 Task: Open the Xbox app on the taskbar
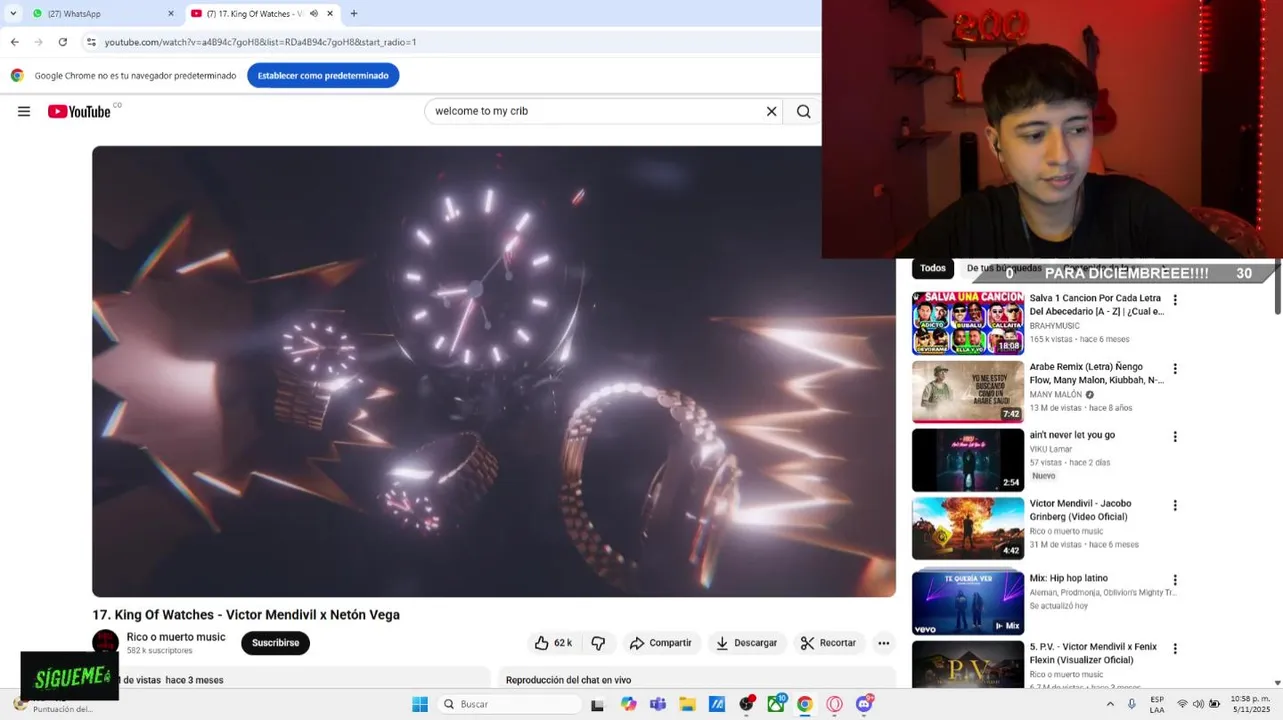tap(776, 704)
